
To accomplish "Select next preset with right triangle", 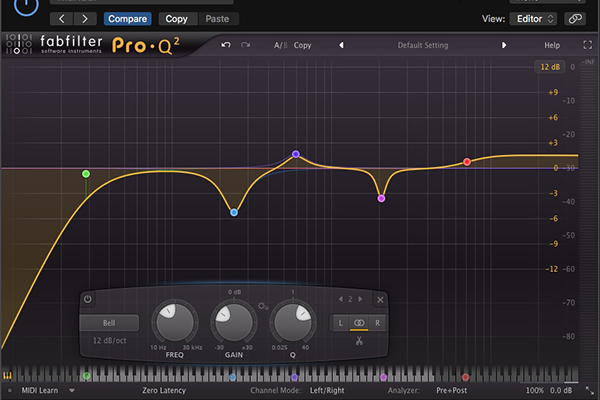I will [x=504, y=45].
